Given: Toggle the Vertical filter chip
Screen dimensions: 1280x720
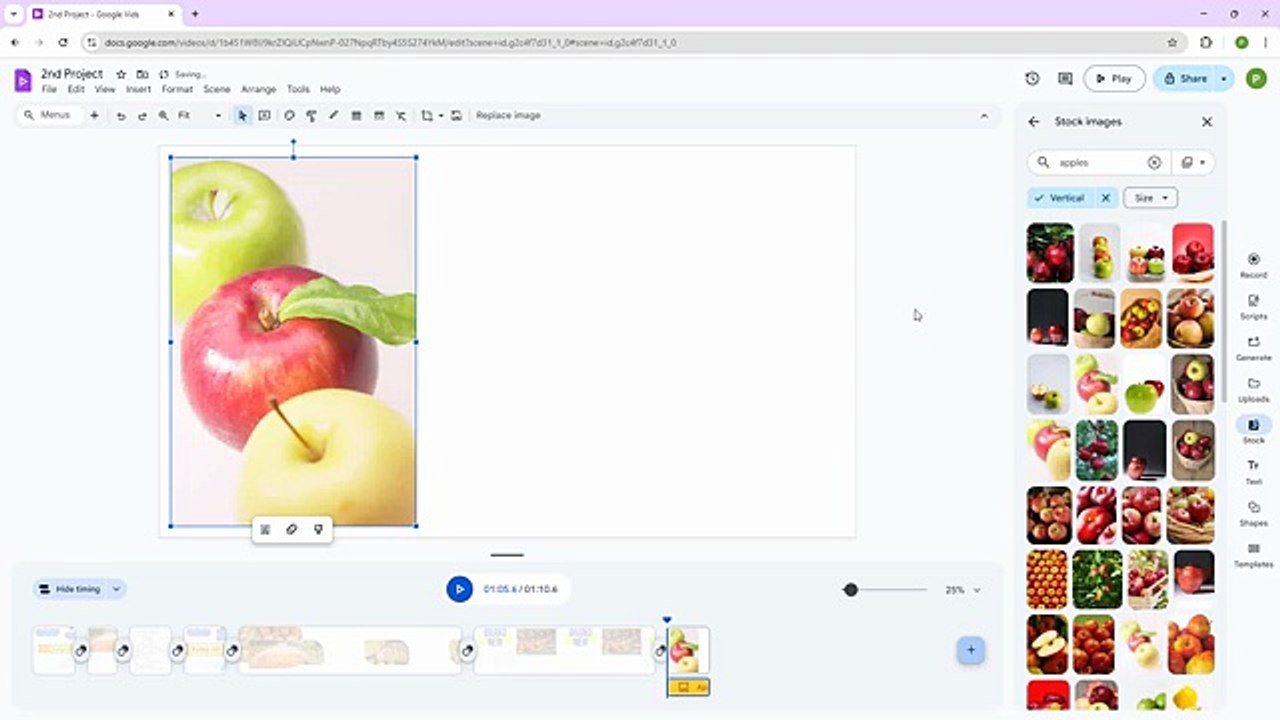Looking at the screenshot, I should click(1062, 198).
